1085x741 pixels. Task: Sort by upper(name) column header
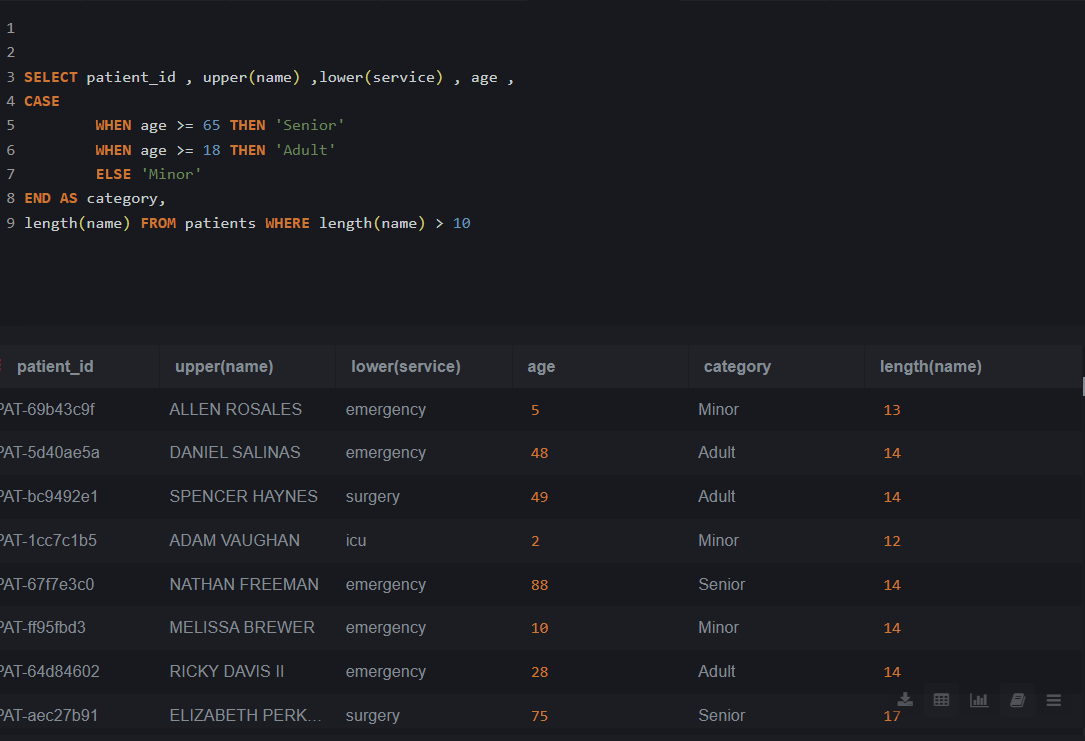224,367
